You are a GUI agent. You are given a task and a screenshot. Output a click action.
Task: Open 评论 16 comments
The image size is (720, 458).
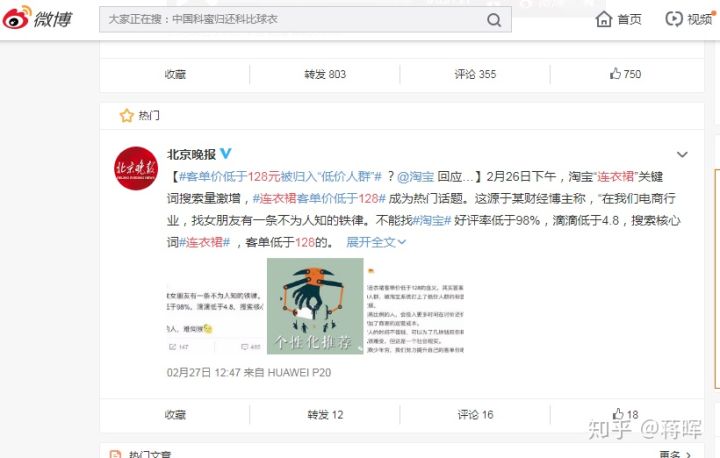point(475,415)
